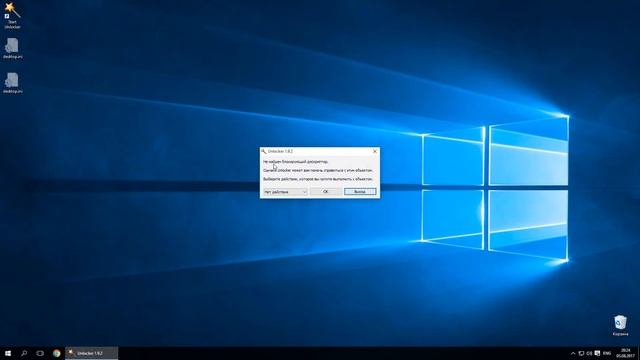Open the taskbar clock and calendar

point(625,353)
